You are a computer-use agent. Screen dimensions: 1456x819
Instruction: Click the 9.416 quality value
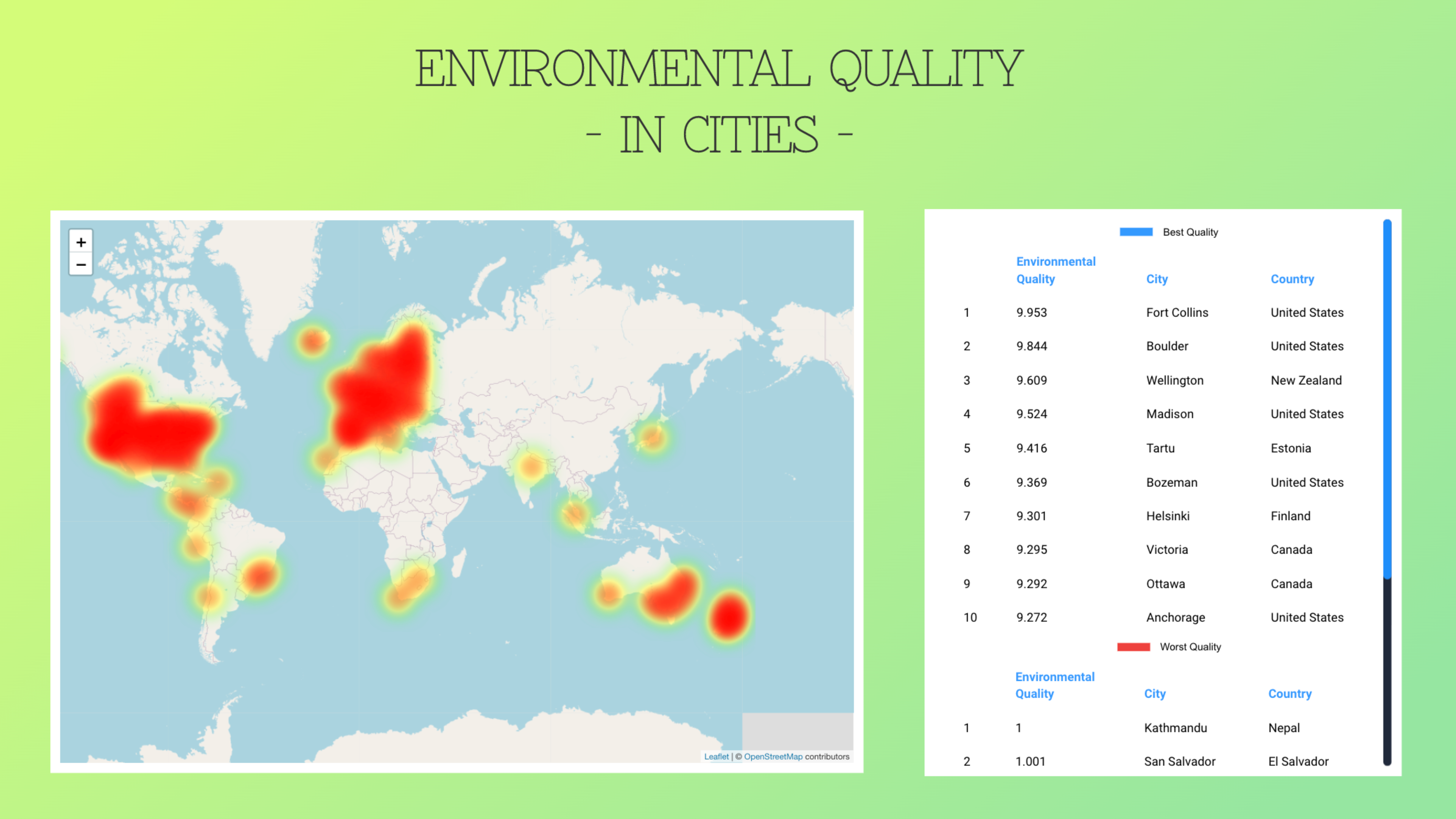point(1032,448)
